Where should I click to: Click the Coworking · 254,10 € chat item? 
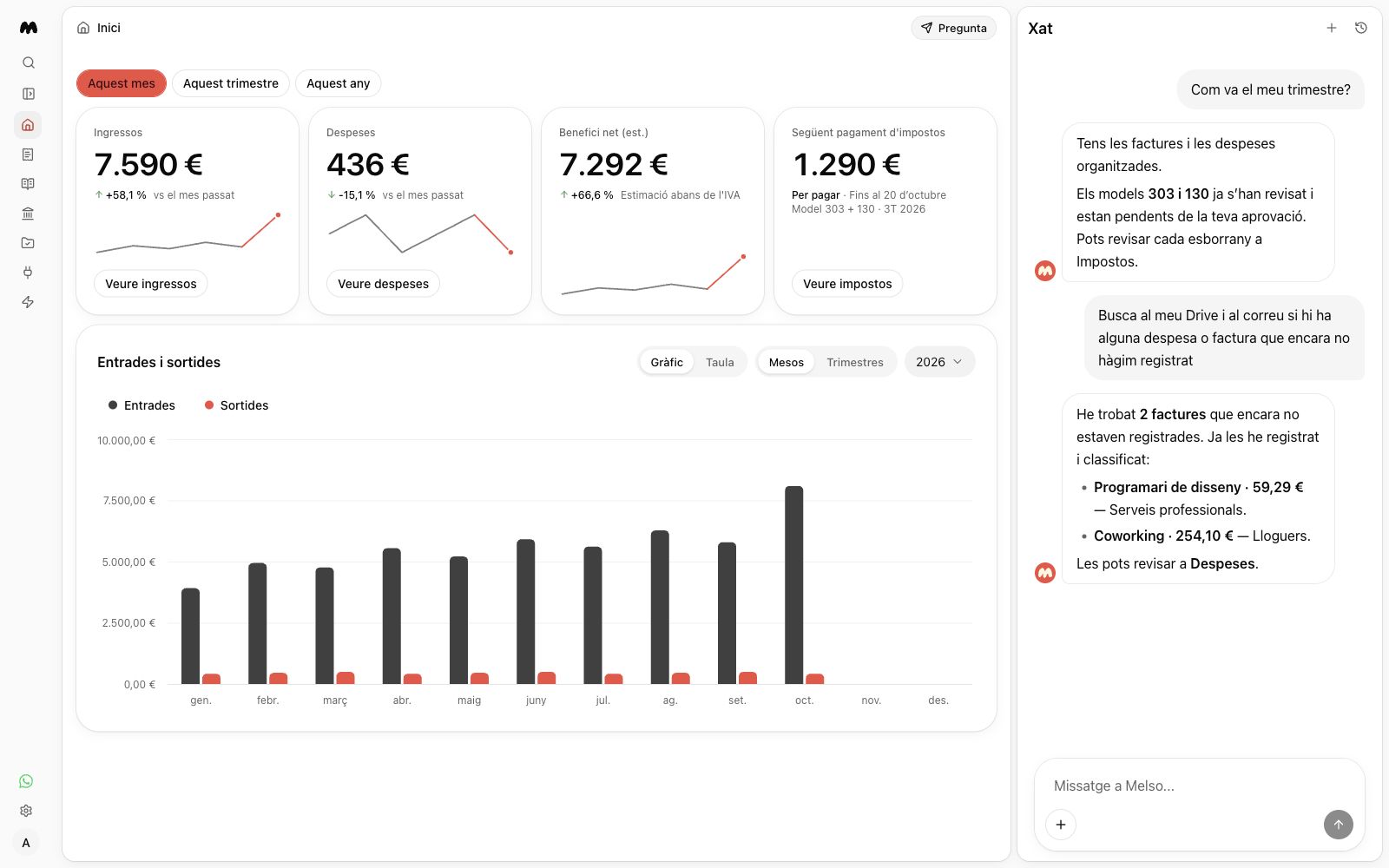click(x=1202, y=536)
